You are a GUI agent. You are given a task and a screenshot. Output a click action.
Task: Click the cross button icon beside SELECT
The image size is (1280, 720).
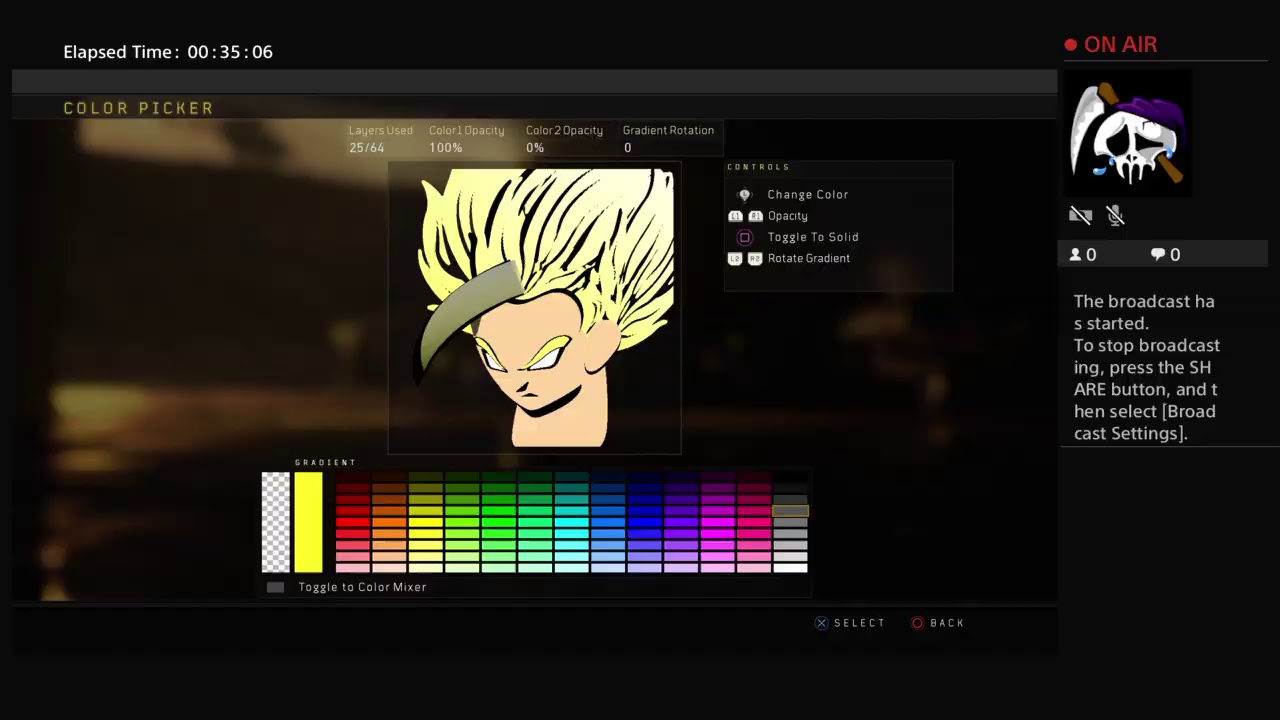(x=821, y=623)
